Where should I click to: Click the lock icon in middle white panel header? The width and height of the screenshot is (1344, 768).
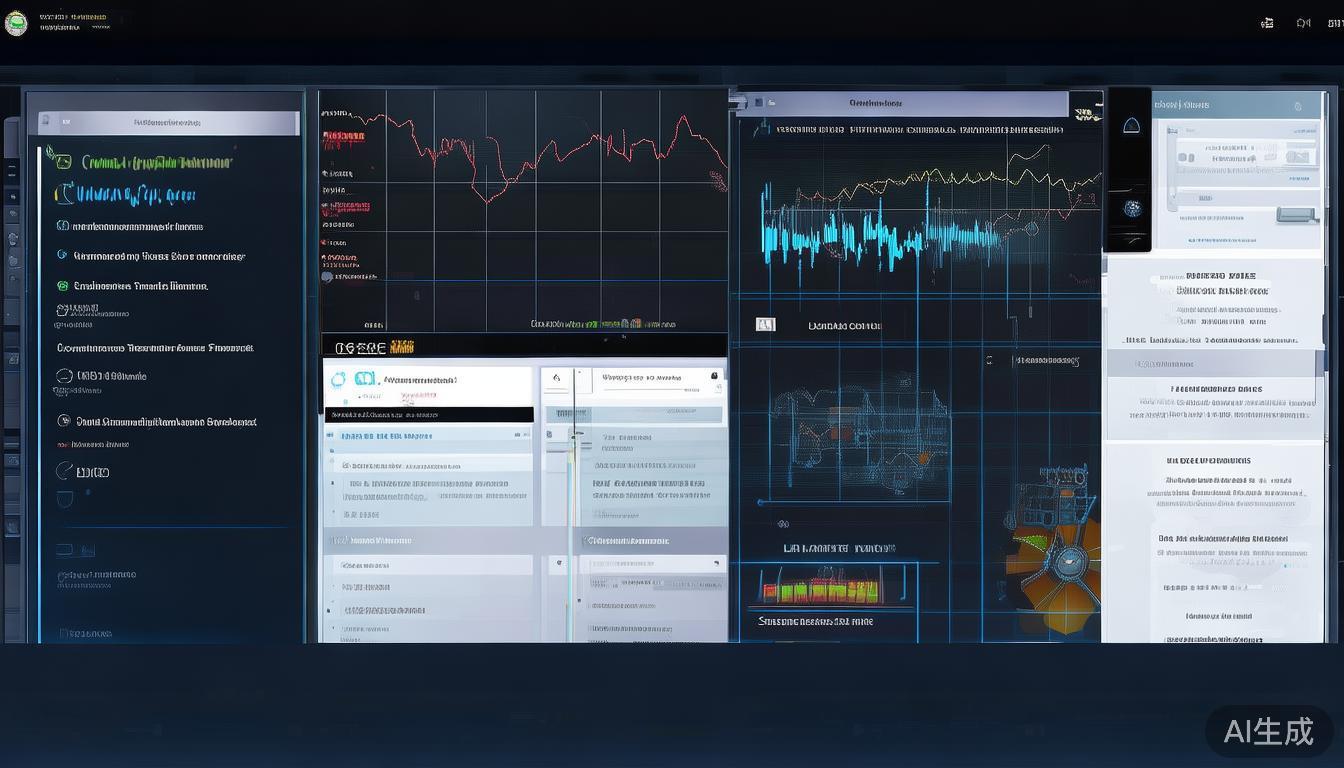(x=714, y=377)
